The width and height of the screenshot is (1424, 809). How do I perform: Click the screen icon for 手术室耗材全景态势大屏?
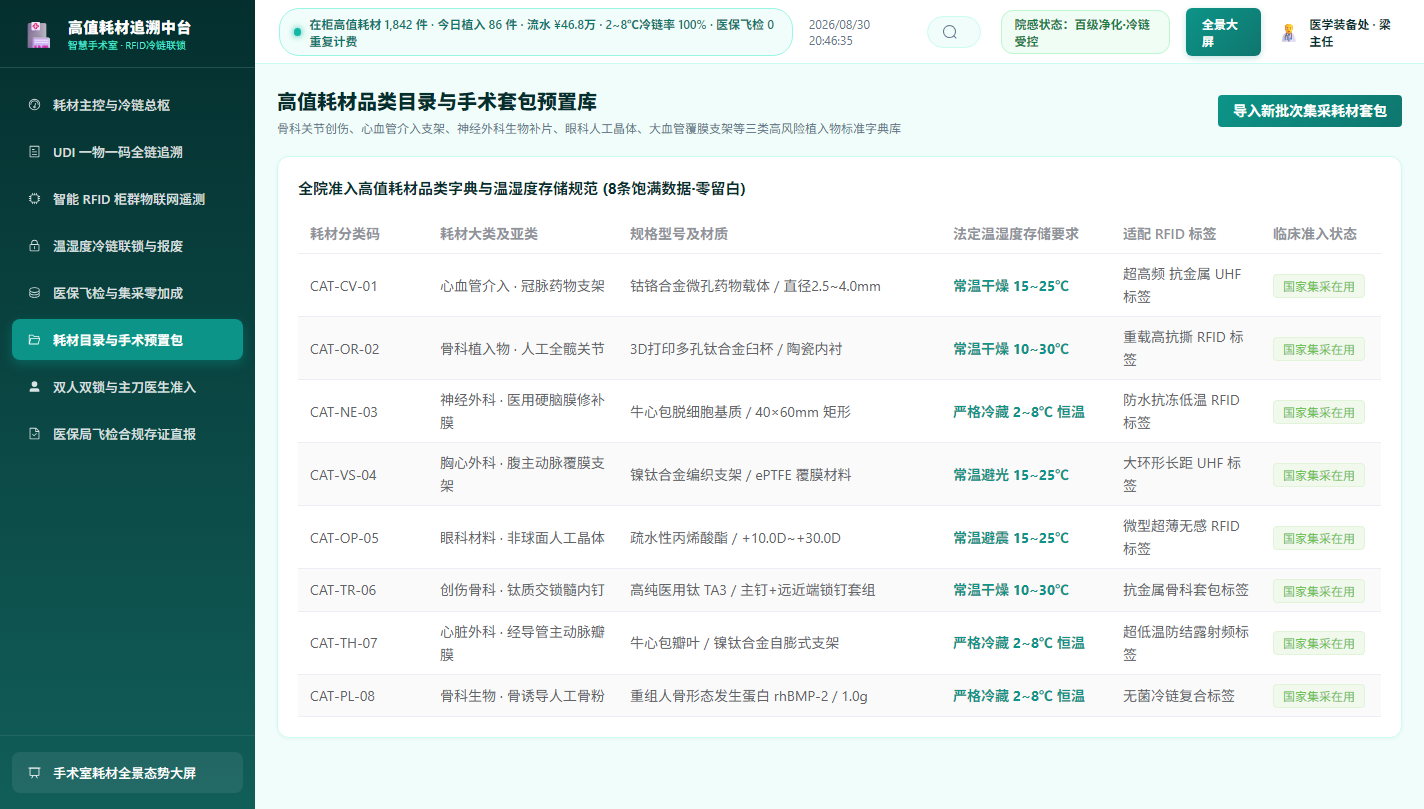coord(35,773)
